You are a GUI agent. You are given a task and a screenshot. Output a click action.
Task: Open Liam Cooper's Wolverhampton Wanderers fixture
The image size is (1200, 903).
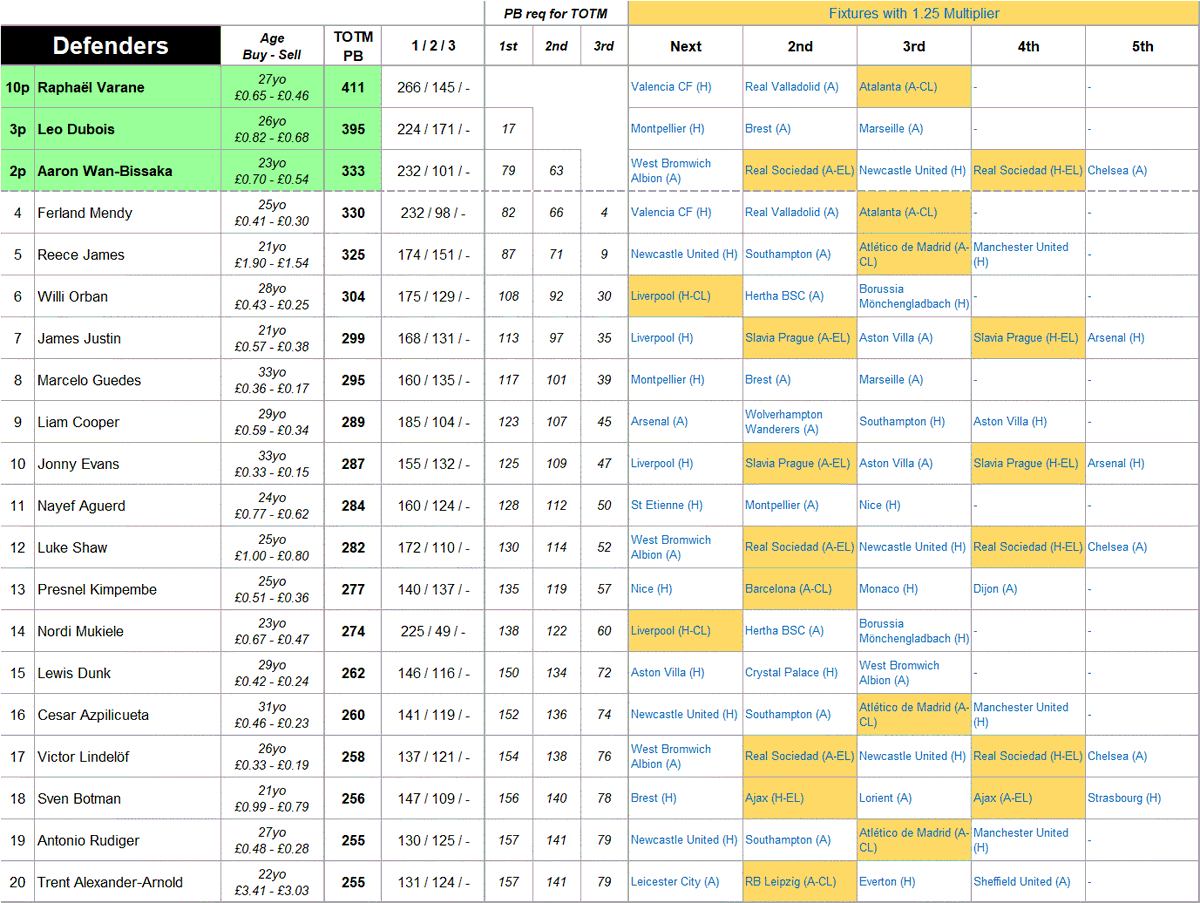(784, 422)
